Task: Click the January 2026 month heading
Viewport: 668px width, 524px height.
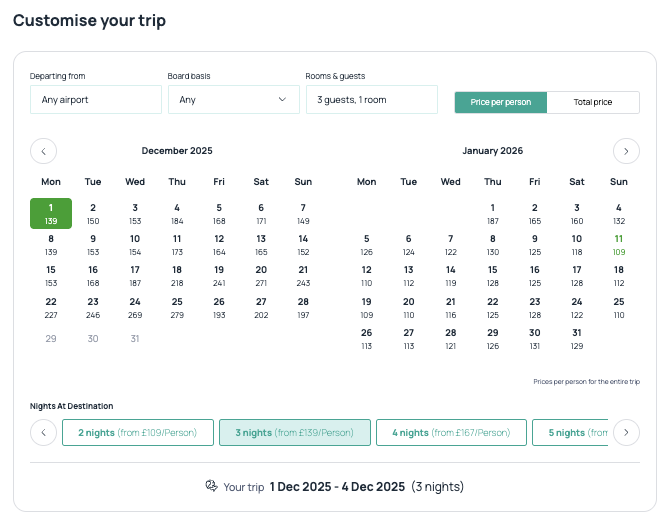Action: [492, 151]
